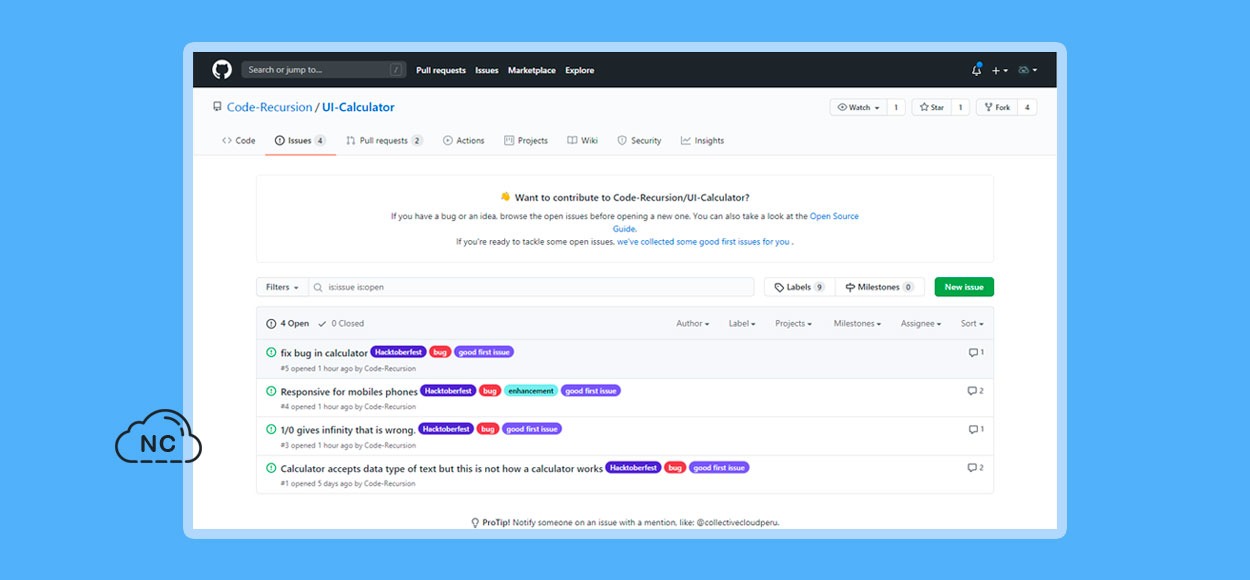Screen dimensions: 1250x580
Task: Select the Issues repository tab
Action: pyautogui.click(x=300, y=141)
